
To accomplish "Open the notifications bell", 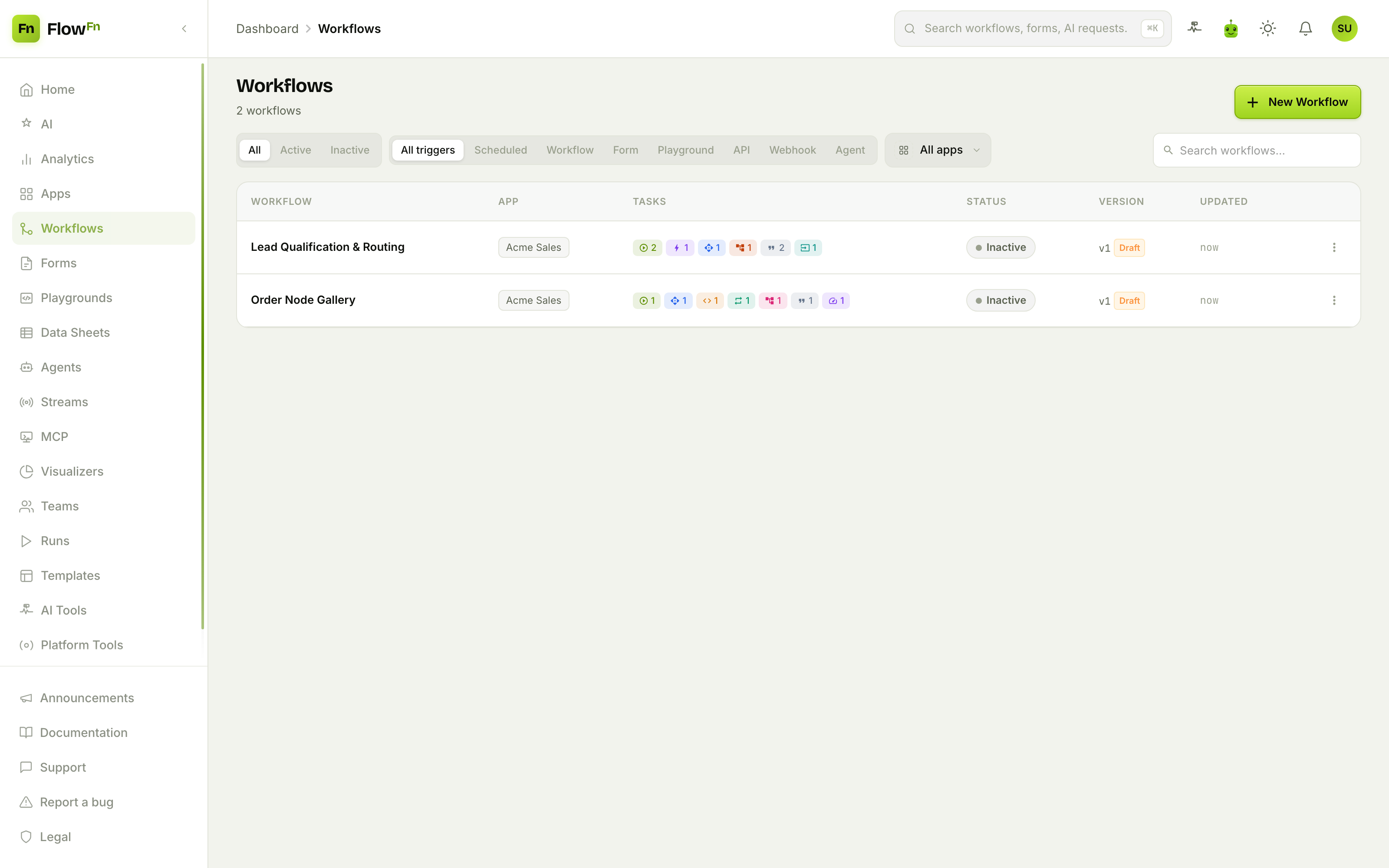I will click(x=1305, y=29).
